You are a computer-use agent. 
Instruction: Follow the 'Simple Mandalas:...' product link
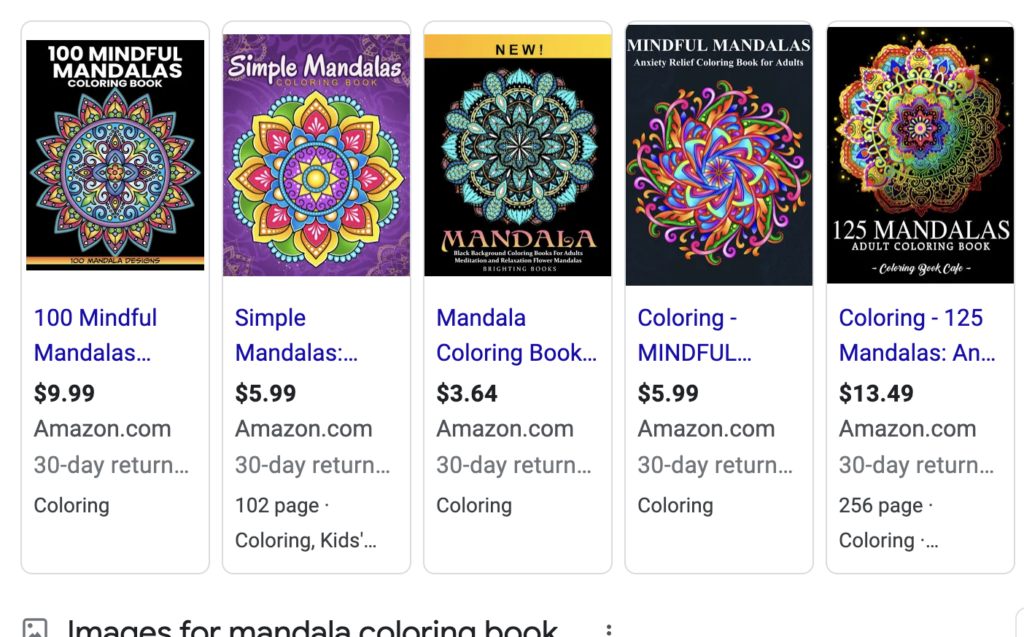296,335
